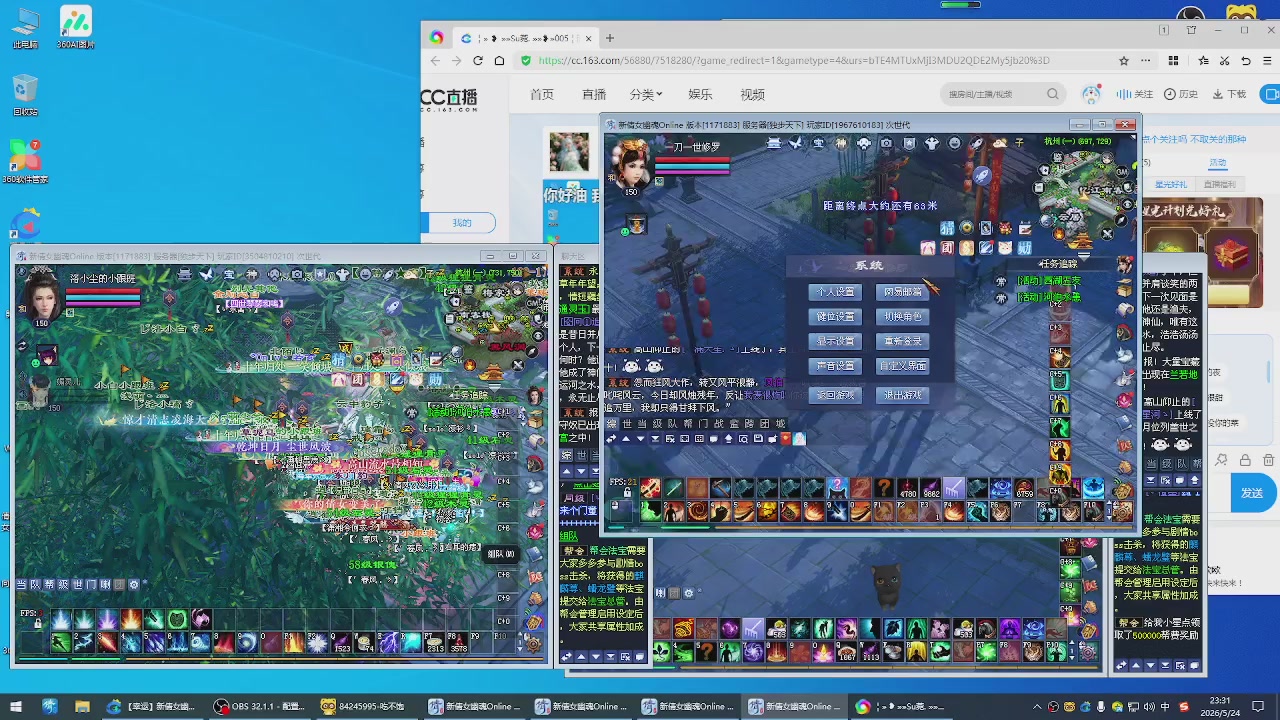
Task: Click 退出游戏 to exit the game
Action: point(903,396)
